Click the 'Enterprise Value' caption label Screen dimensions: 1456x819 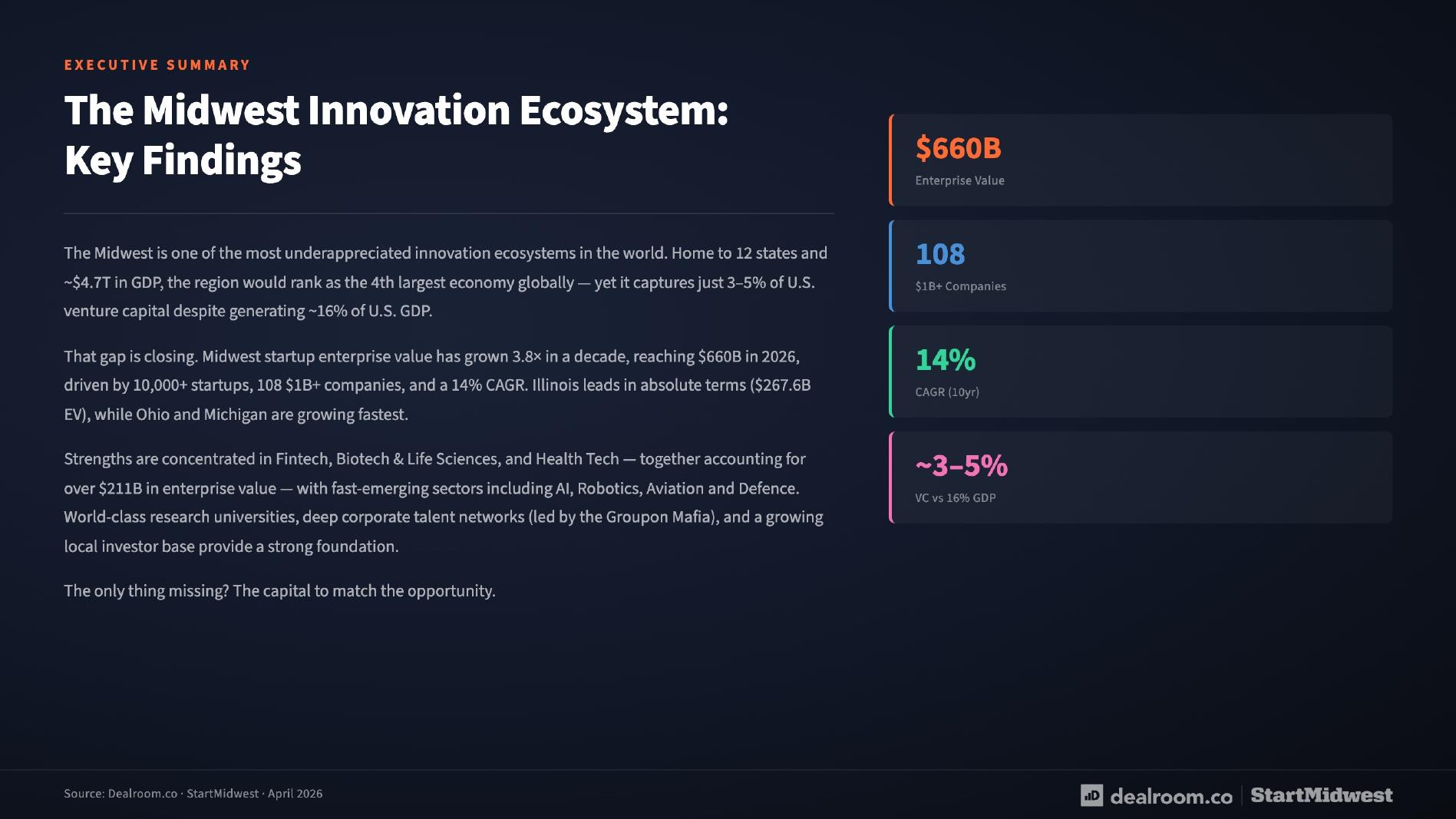pyautogui.click(x=959, y=180)
